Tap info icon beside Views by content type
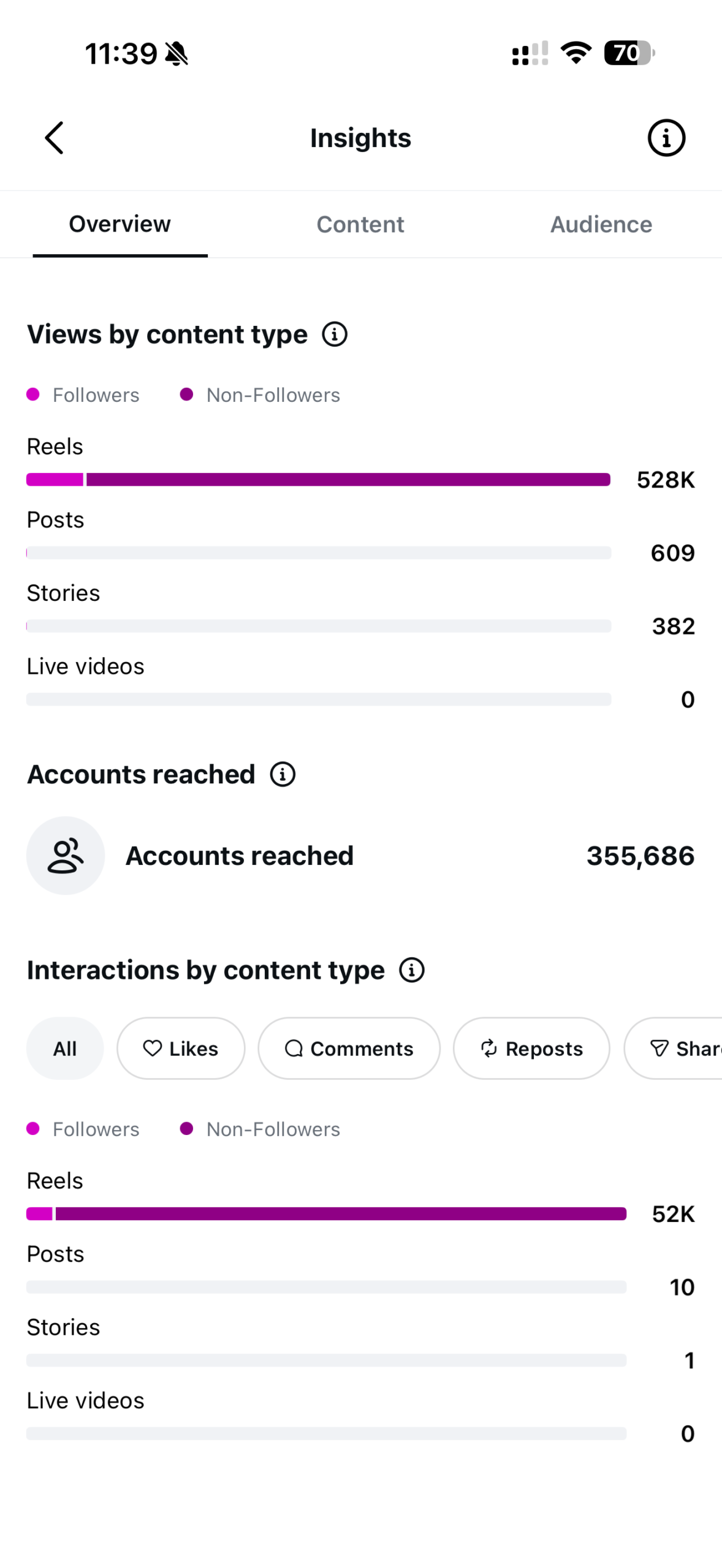The image size is (722, 1568). pos(335,334)
